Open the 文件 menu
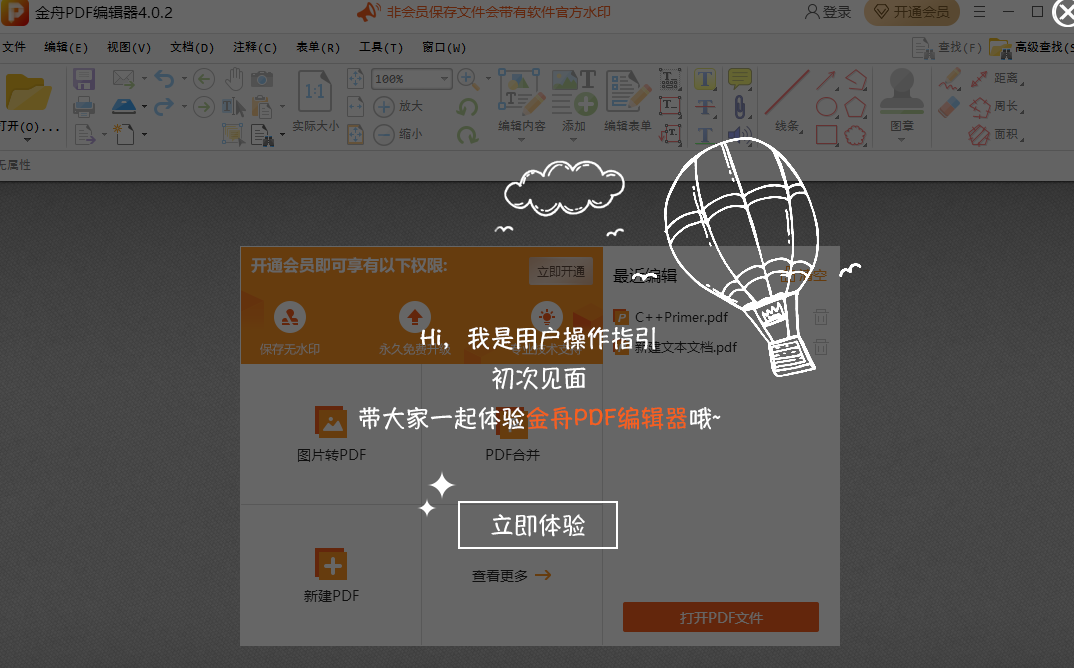 pos(14,47)
